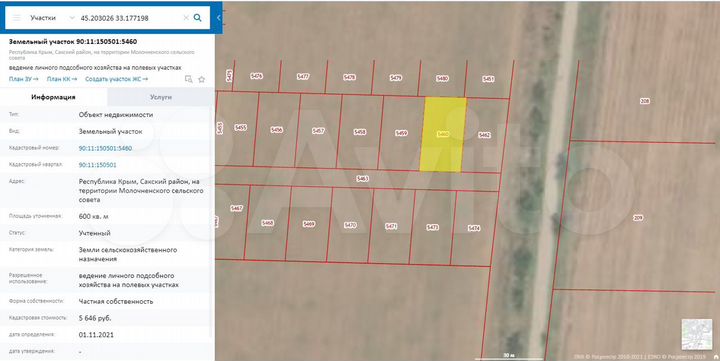Viewport: 720px width, 361px height.
Task: Click parcel label 5469 on map
Action: (309, 224)
